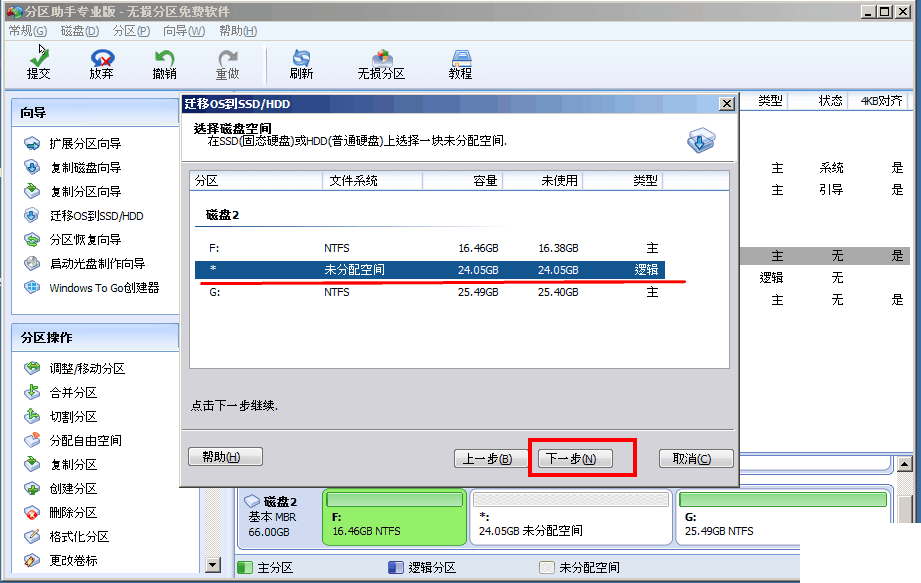This screenshot has height=583, width=921.
Task: Click the 删除分区 sidebar icon
Action: click(x=58, y=512)
